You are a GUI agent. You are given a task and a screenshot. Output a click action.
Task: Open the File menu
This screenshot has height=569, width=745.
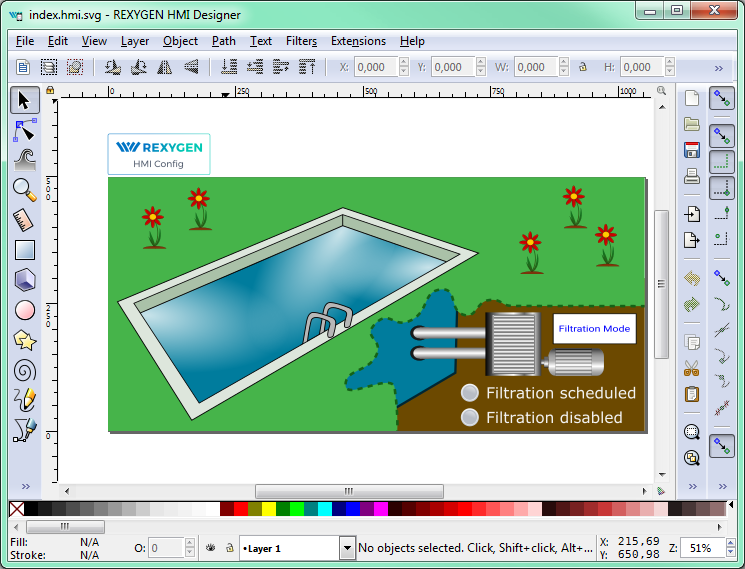tap(25, 41)
